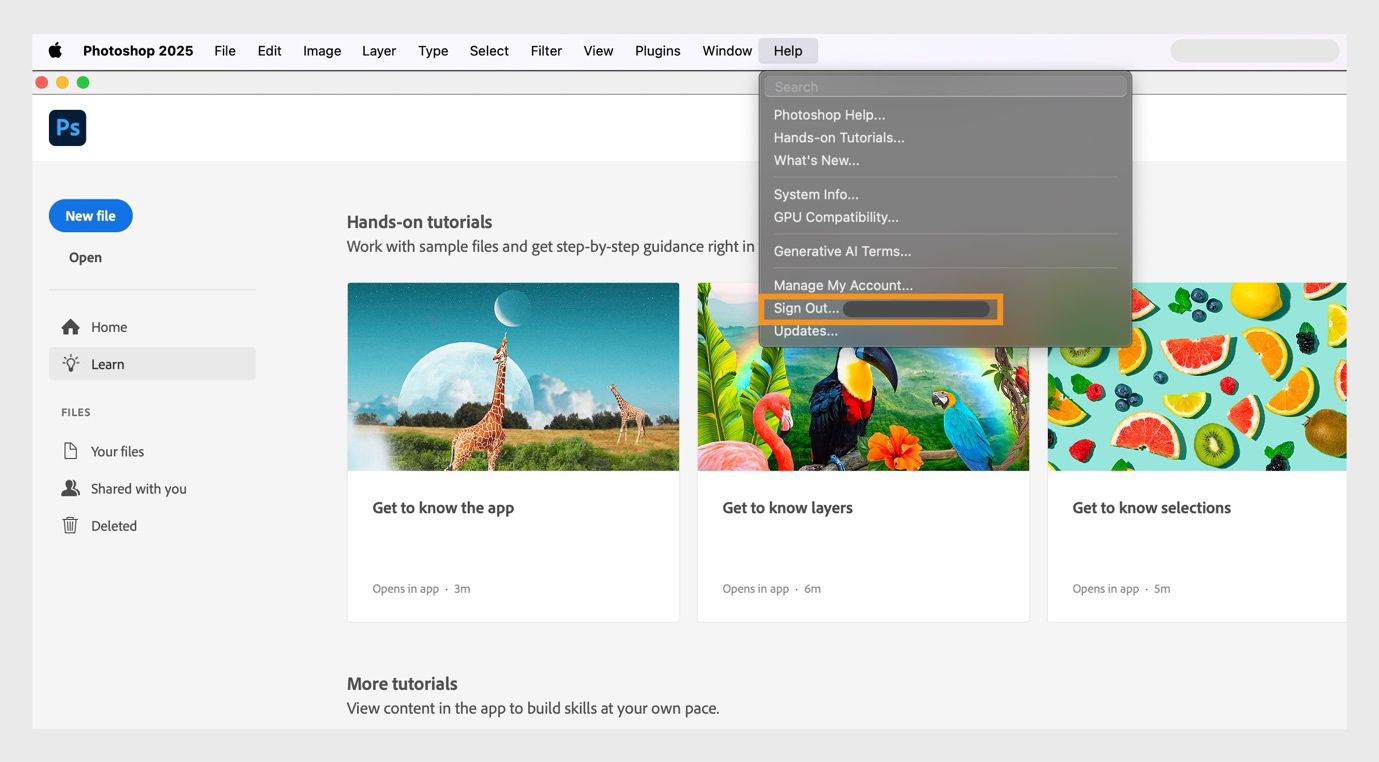Select Generative AI Terms
Image resolution: width=1379 pixels, height=762 pixels.
pos(842,251)
